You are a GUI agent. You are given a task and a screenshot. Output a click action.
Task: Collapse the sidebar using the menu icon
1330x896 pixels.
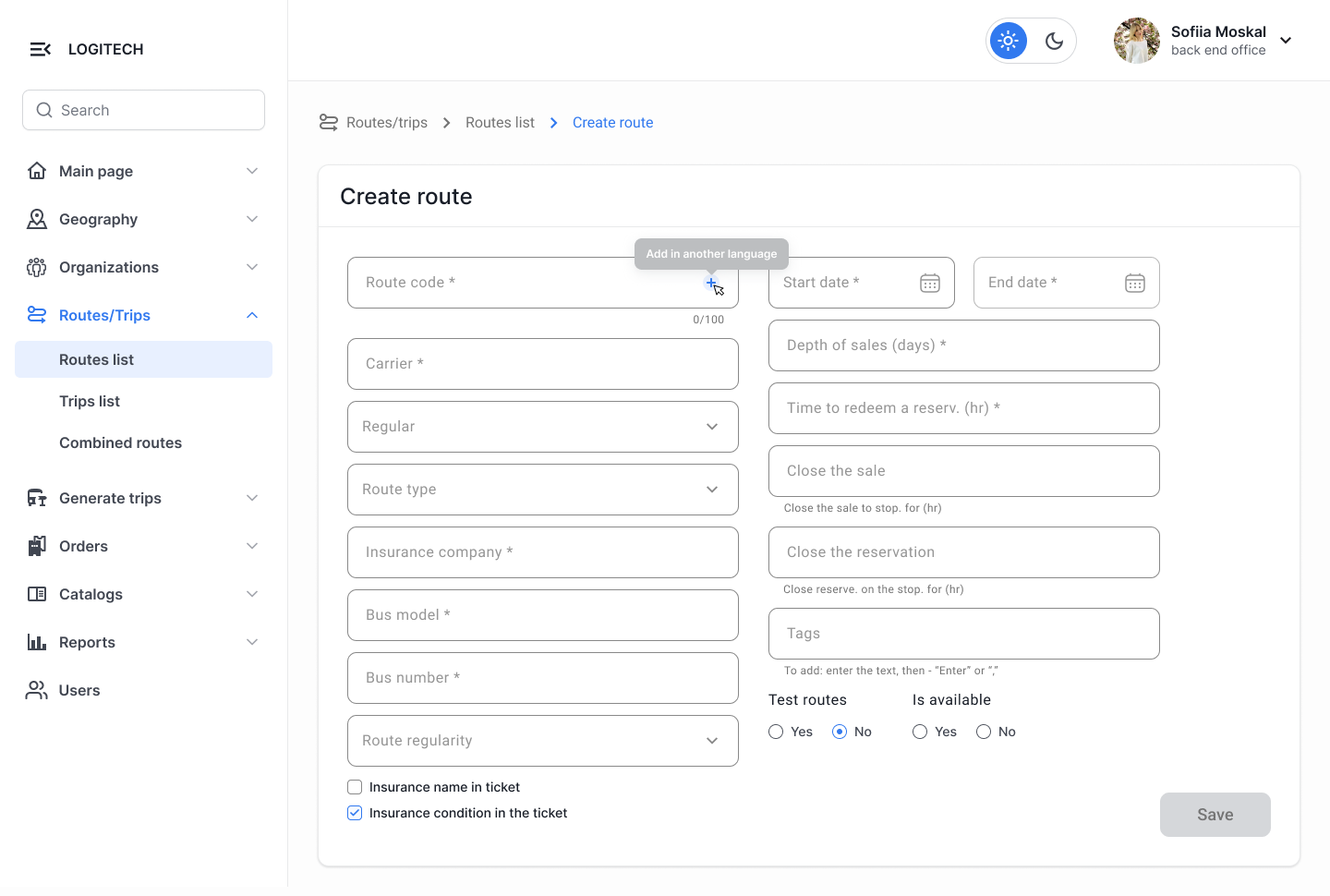tap(40, 49)
